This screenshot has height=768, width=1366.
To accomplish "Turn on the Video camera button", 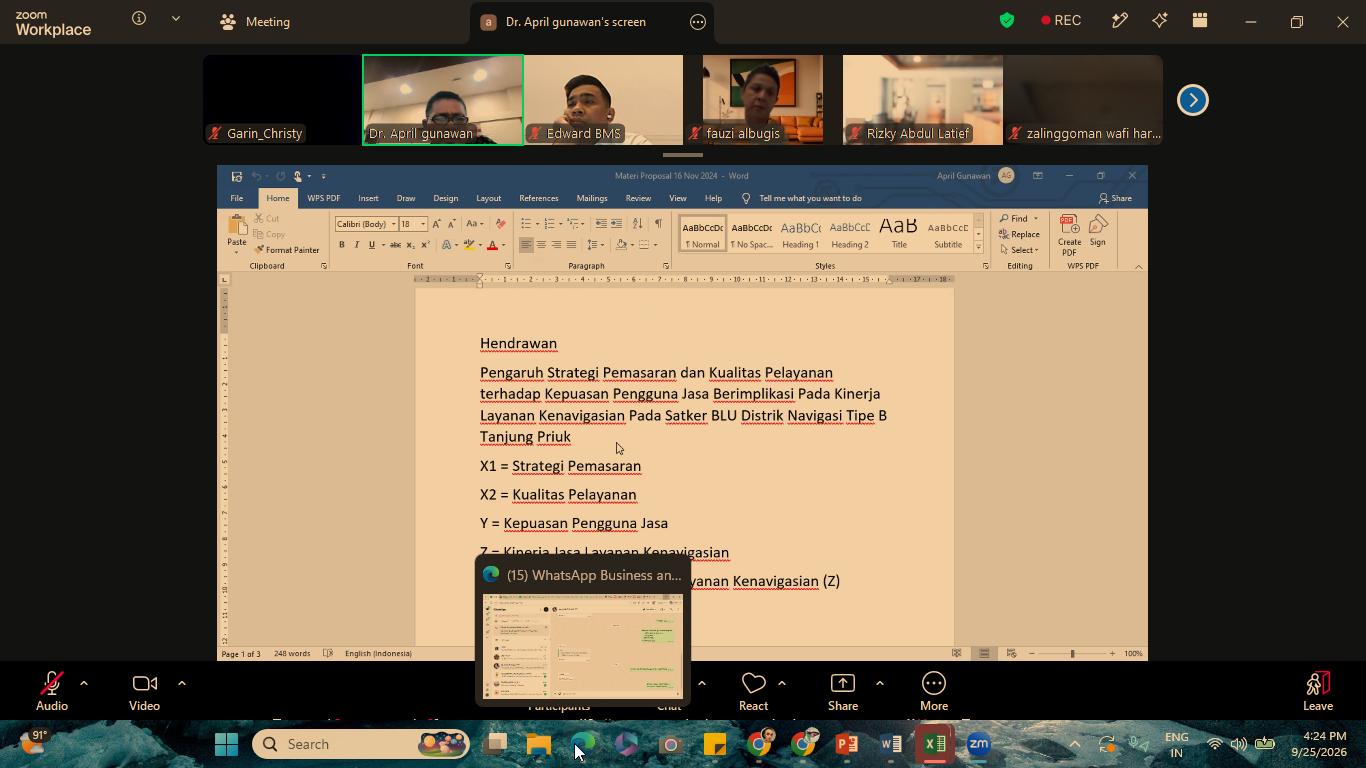I will [x=144, y=684].
